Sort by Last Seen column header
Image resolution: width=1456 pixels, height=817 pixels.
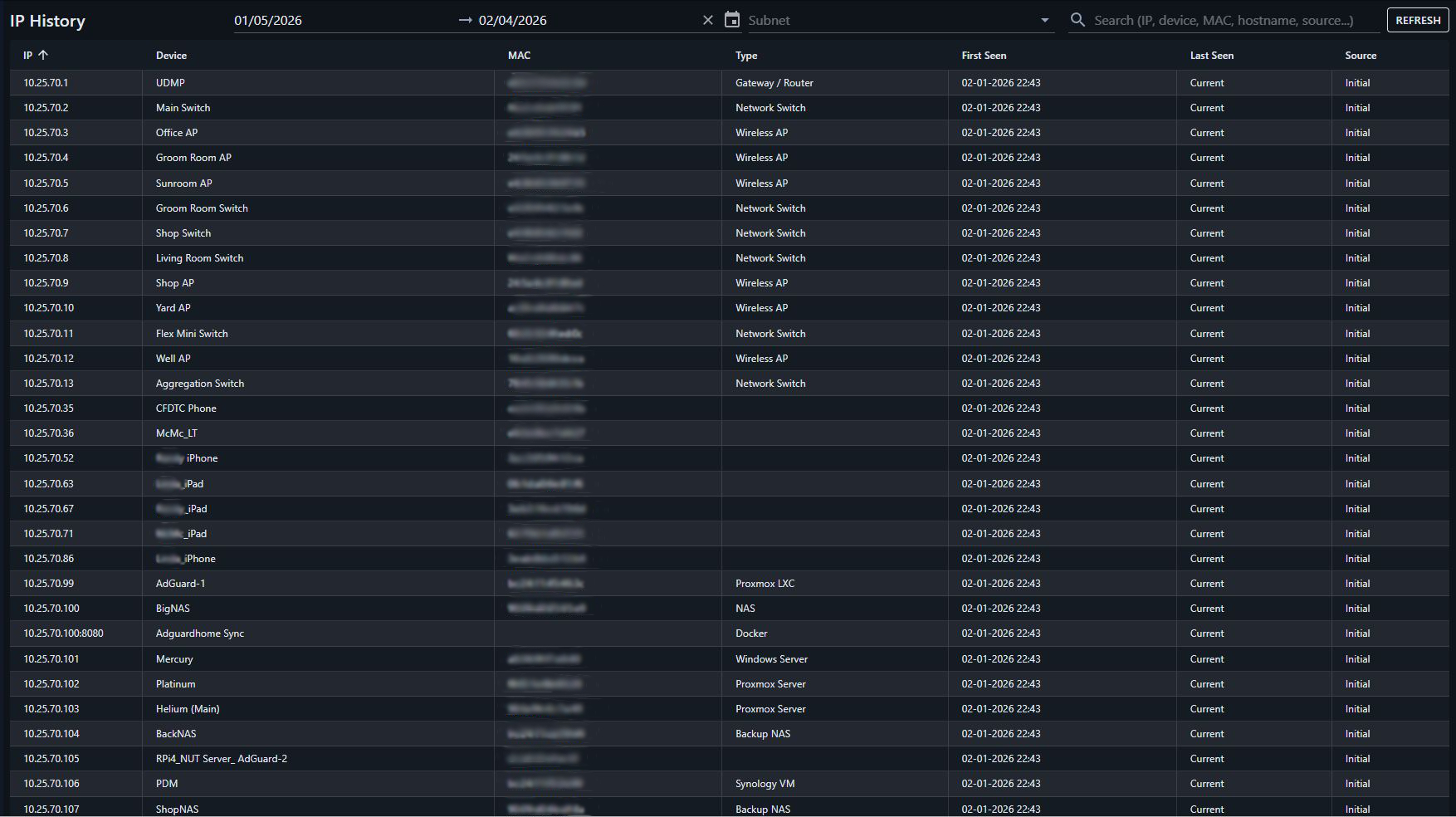(x=1211, y=56)
